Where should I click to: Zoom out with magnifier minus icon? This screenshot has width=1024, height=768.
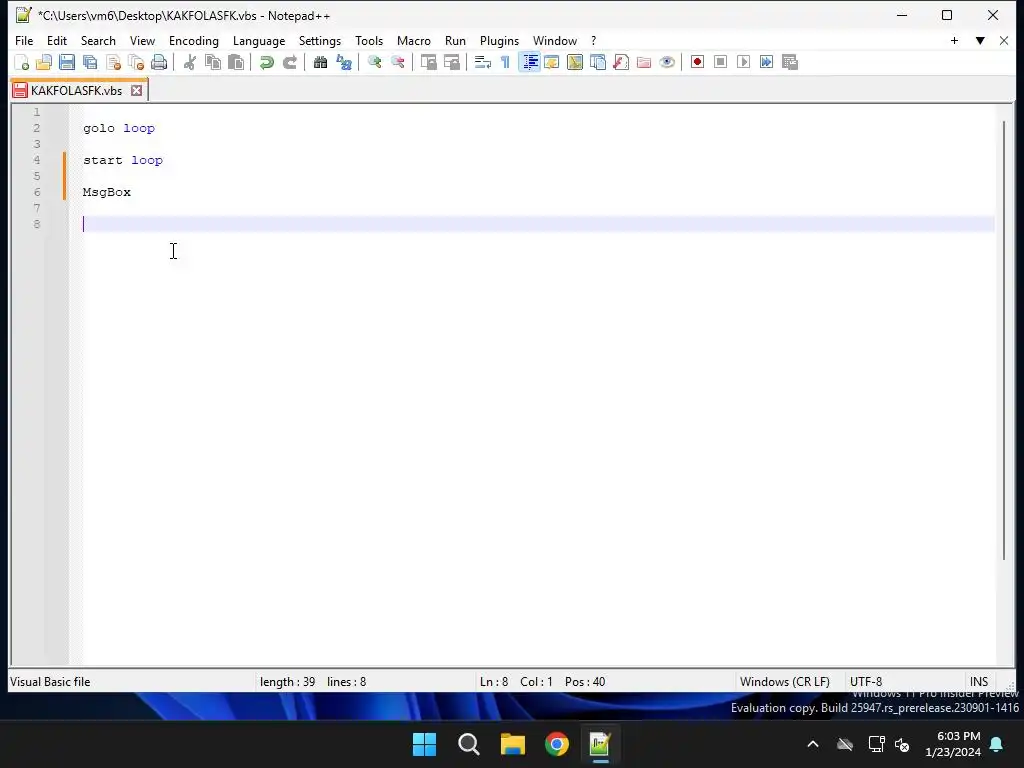pyautogui.click(x=397, y=62)
